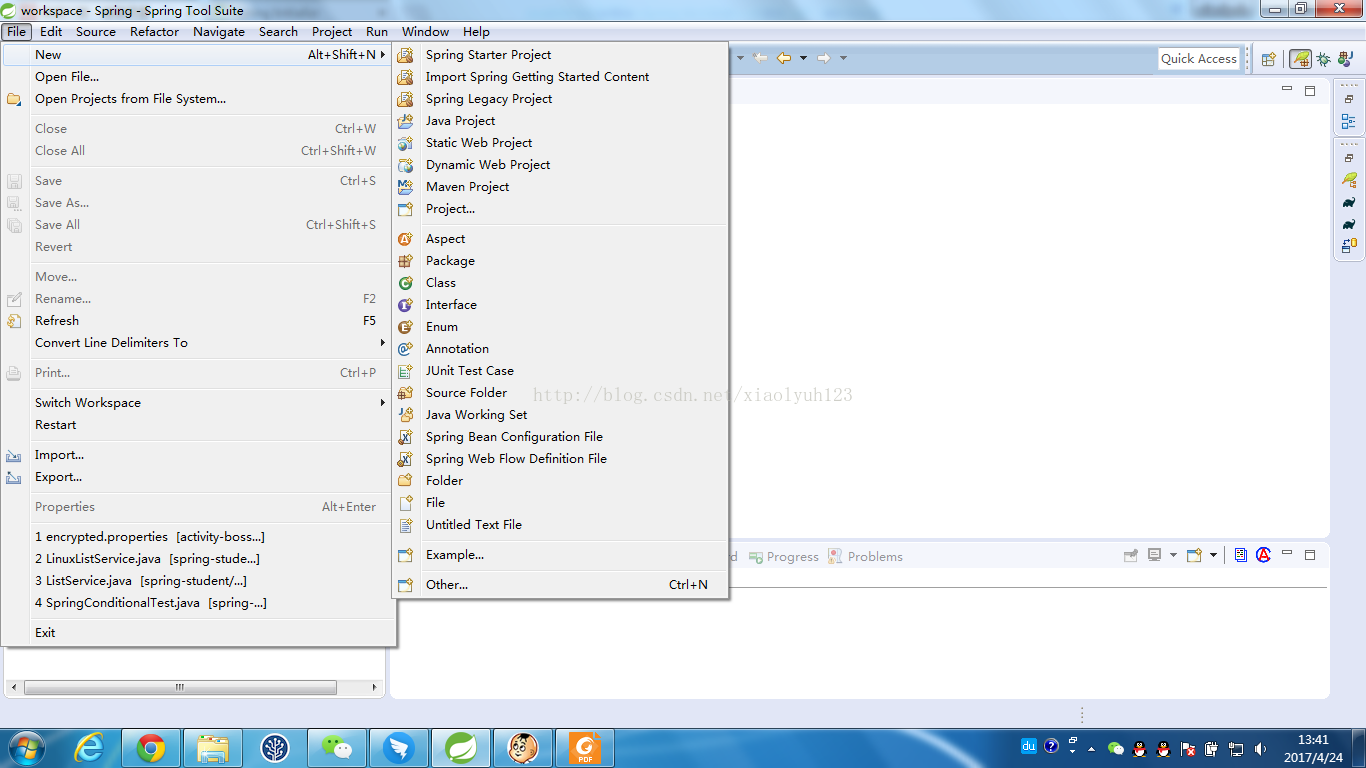Click the yellow Back navigation arrow
The image size is (1366, 768).
(784, 58)
